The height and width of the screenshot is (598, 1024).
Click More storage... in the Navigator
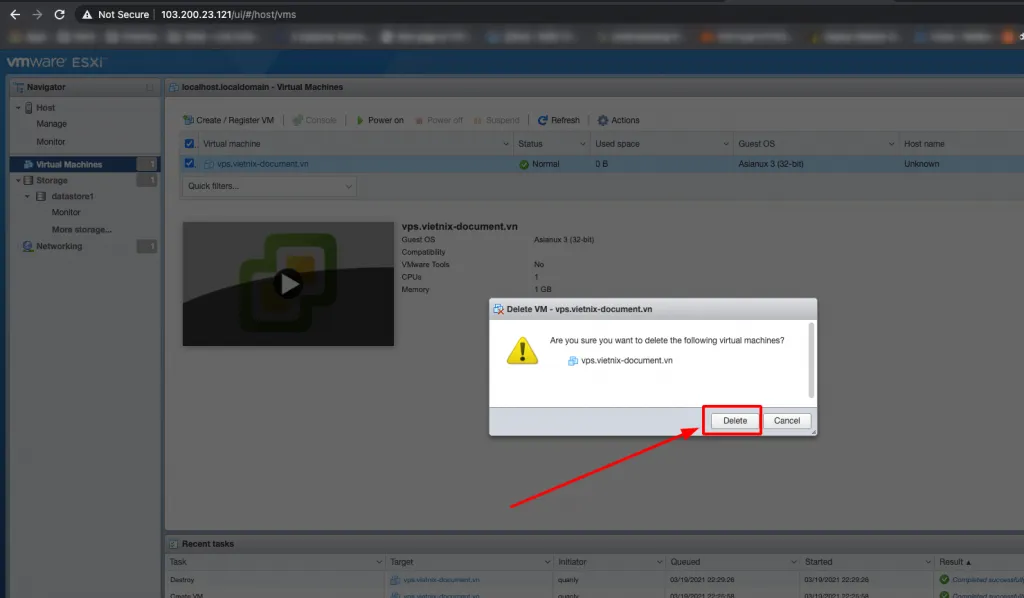coord(82,230)
